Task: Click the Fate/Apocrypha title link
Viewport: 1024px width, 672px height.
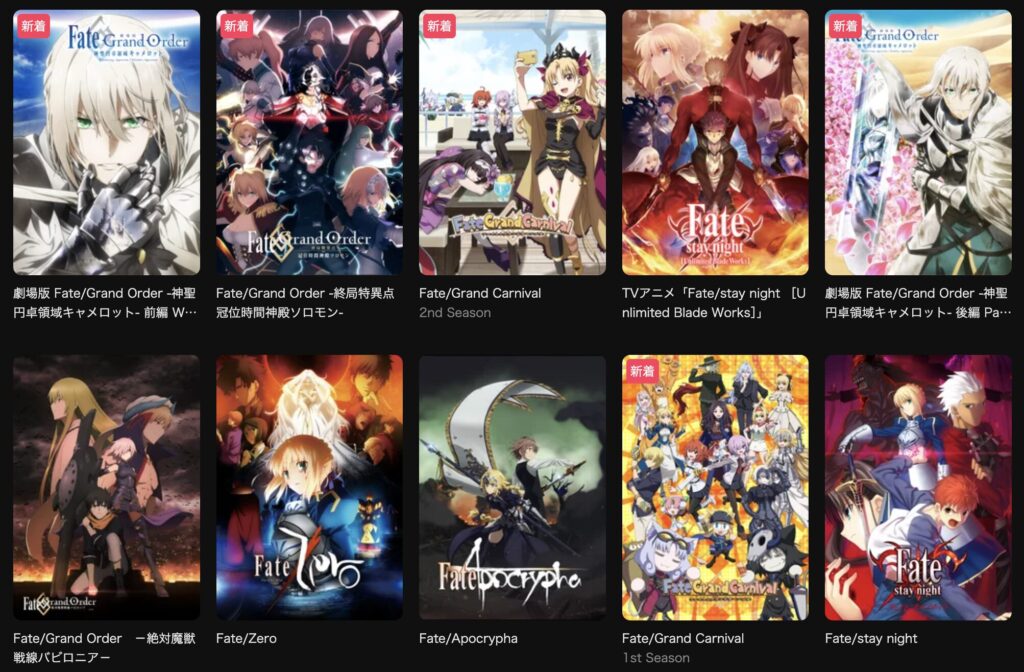Action: (468, 638)
